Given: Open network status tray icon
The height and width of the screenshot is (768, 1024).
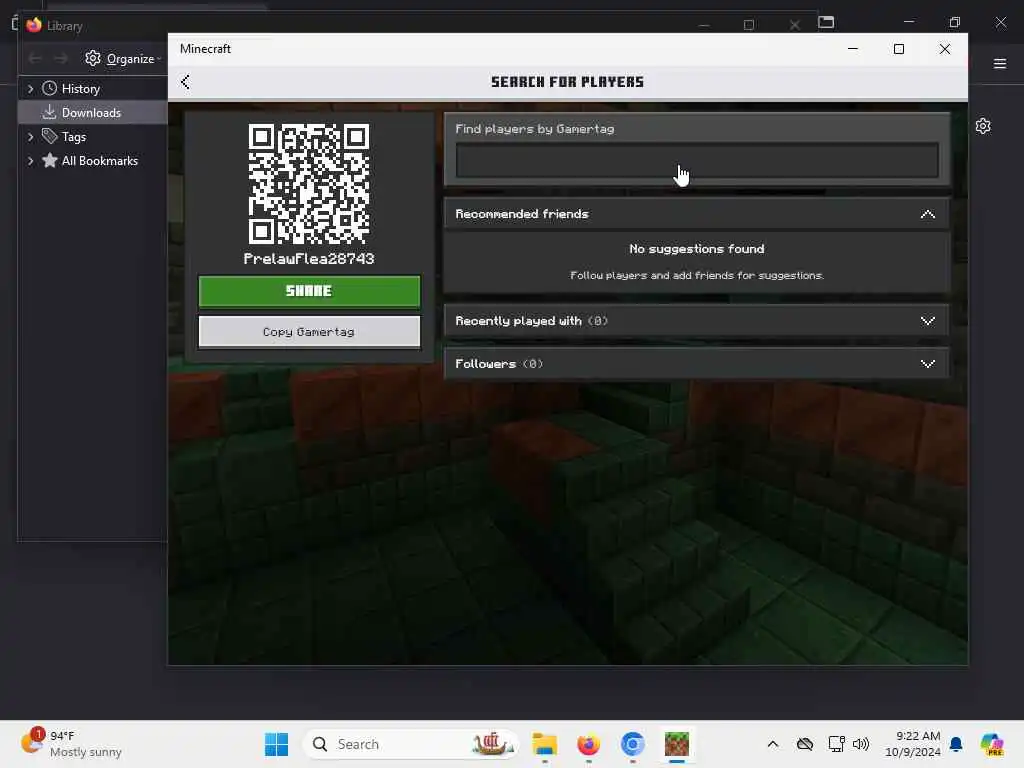Looking at the screenshot, I should 836,744.
